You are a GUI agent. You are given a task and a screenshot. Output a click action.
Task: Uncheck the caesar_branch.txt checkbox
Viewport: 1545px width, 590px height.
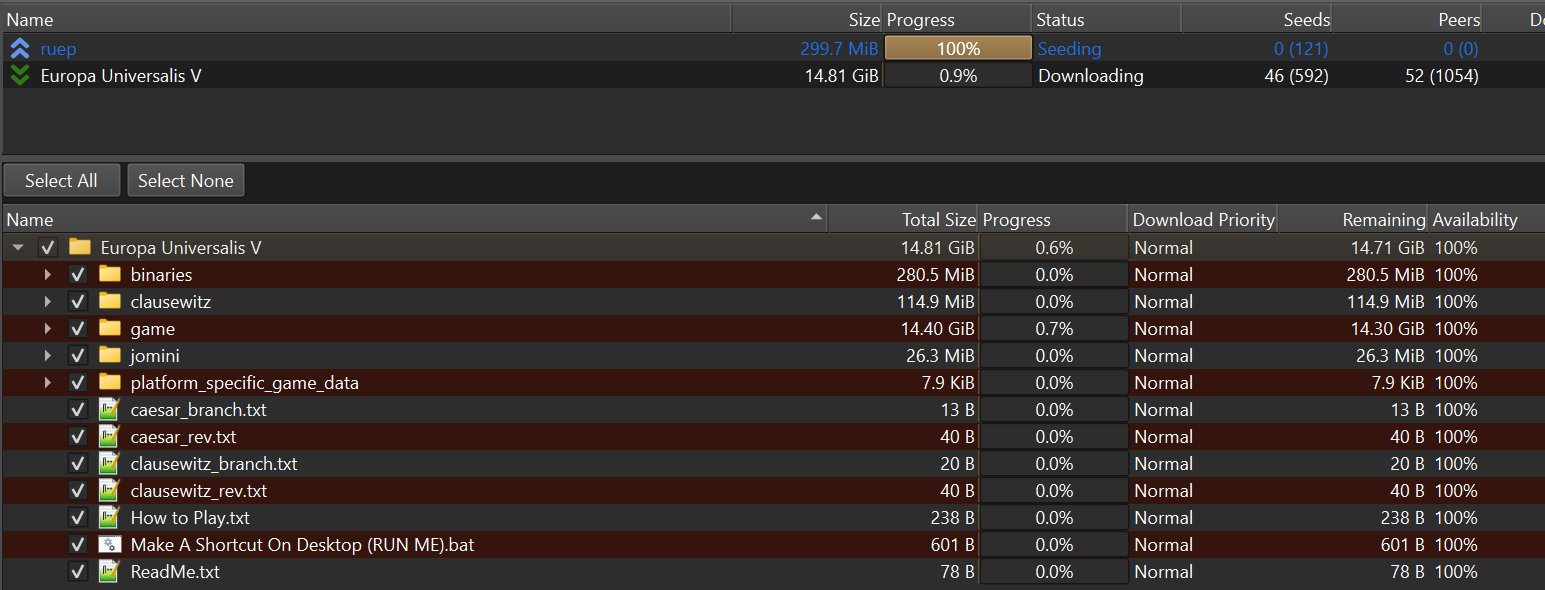[x=78, y=409]
